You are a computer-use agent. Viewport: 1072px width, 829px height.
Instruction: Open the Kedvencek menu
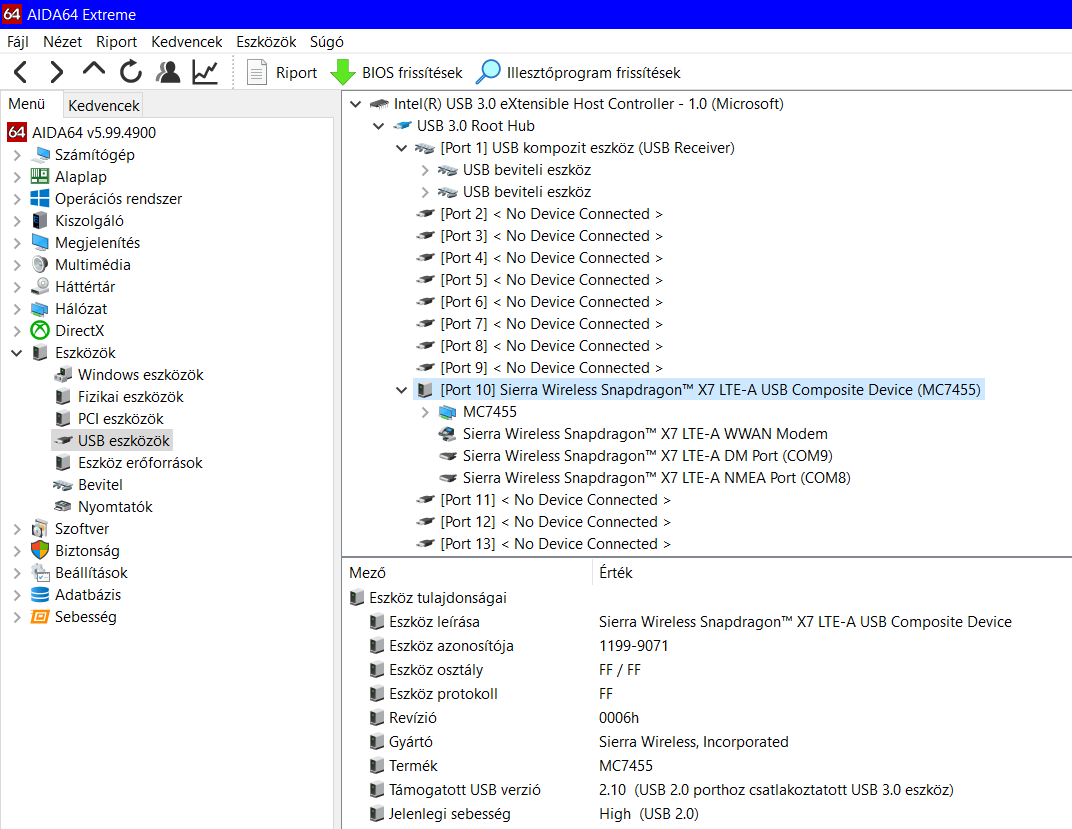click(x=187, y=42)
